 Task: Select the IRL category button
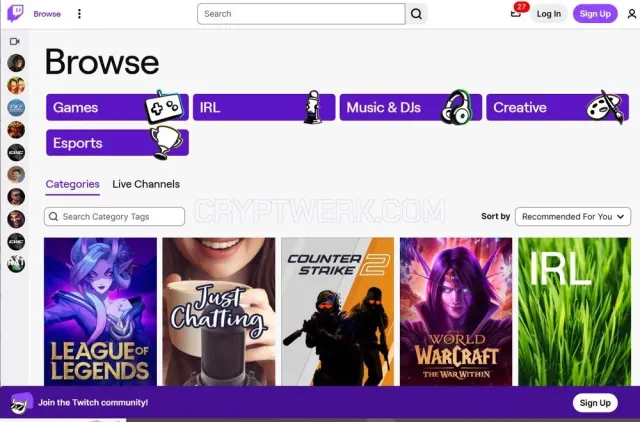click(x=264, y=107)
